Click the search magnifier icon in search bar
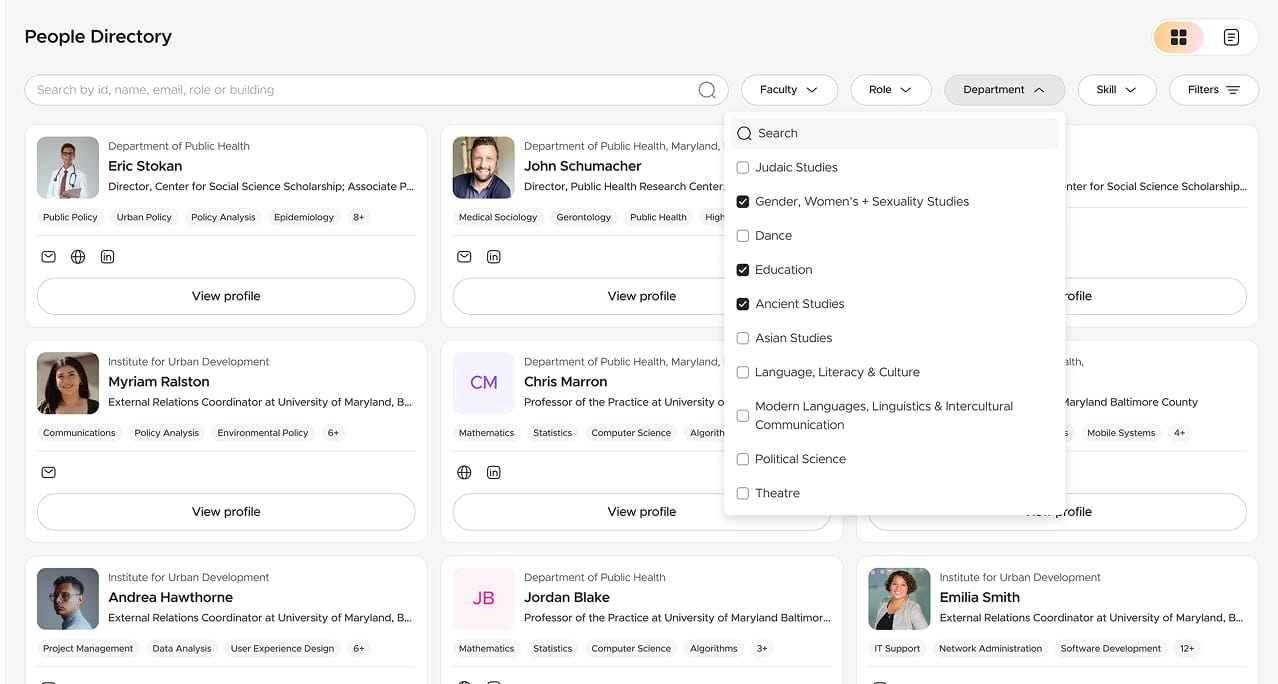The width and height of the screenshot is (1278, 684). 707,90
